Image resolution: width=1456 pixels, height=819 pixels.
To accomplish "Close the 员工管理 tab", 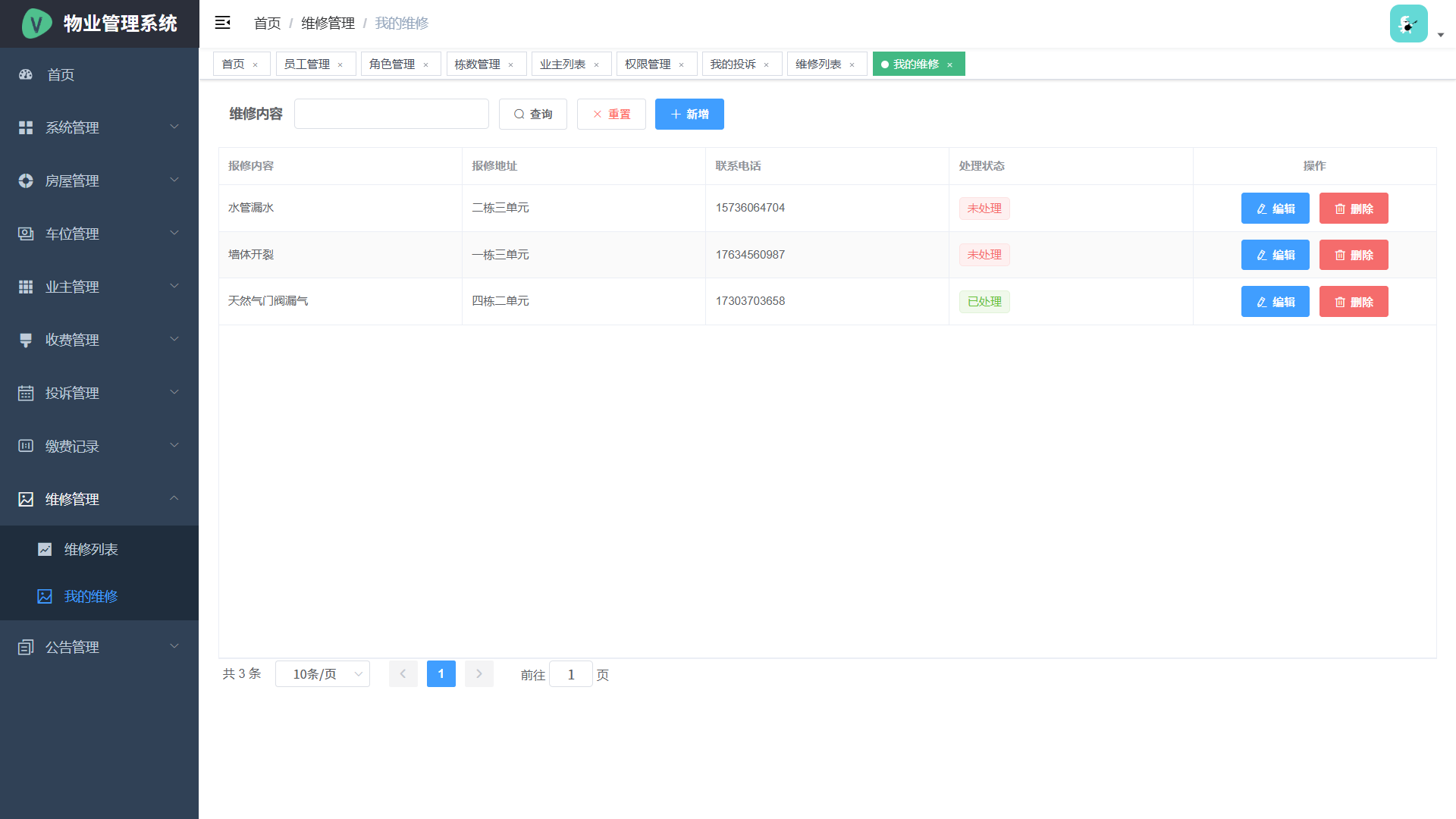I will point(340,65).
